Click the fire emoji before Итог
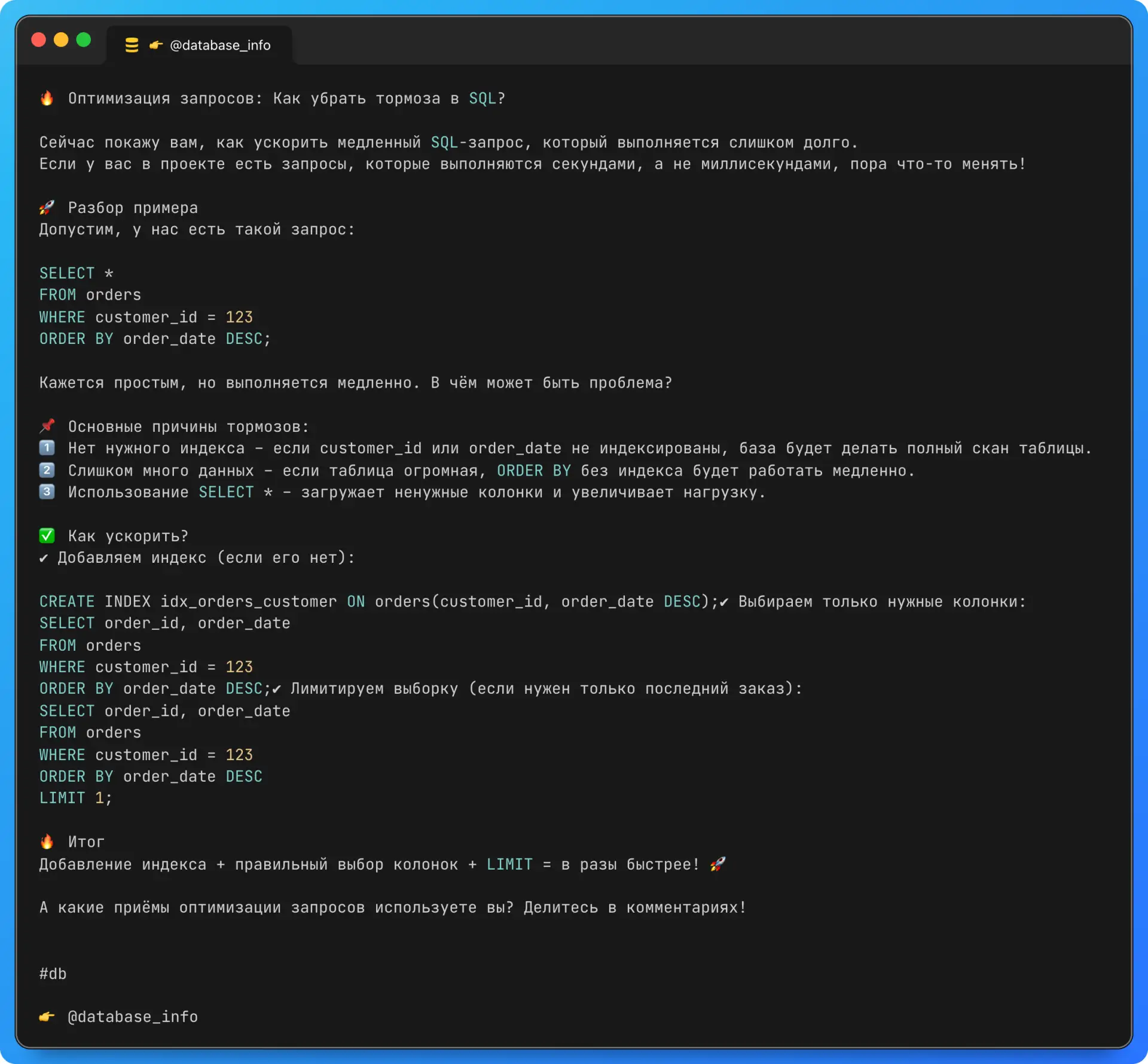Screen dimensions: 1148x1064 (47, 842)
